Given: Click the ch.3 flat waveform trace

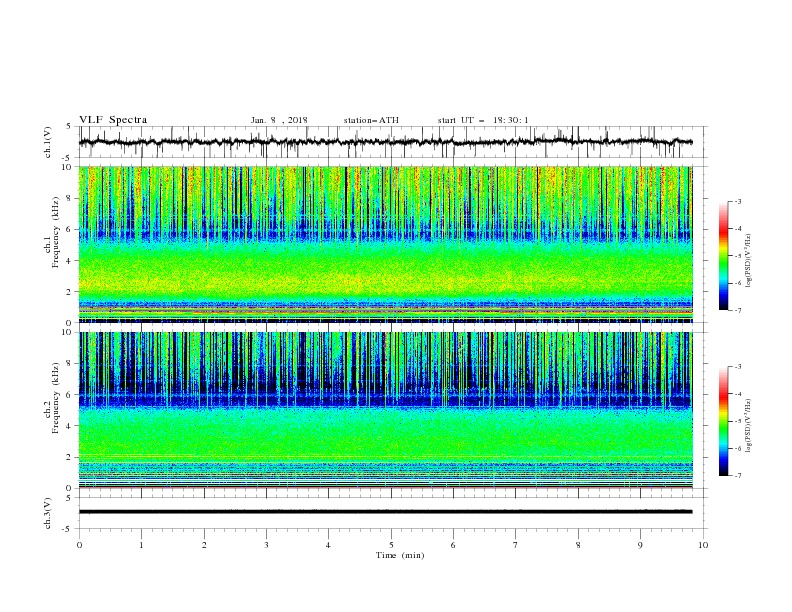Looking at the screenshot, I should (385, 512).
